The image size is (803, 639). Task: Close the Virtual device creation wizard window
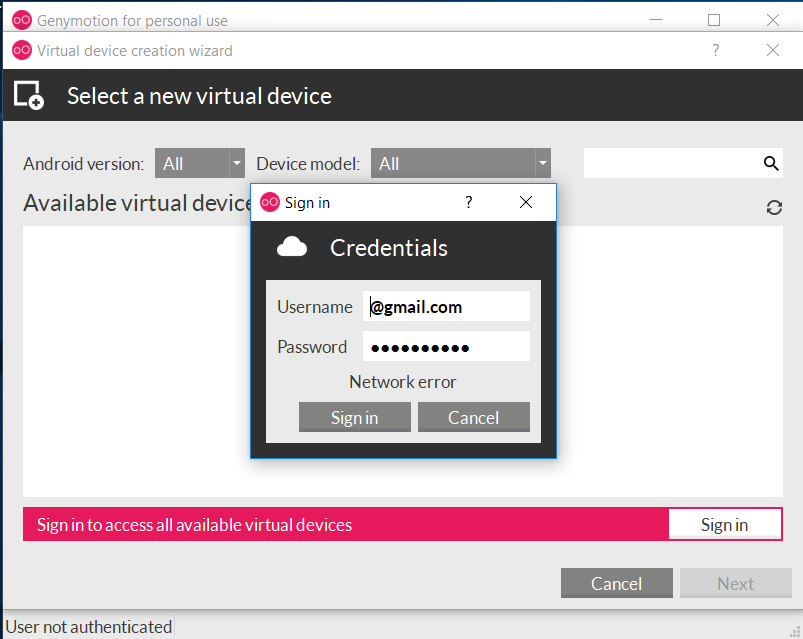(773, 50)
